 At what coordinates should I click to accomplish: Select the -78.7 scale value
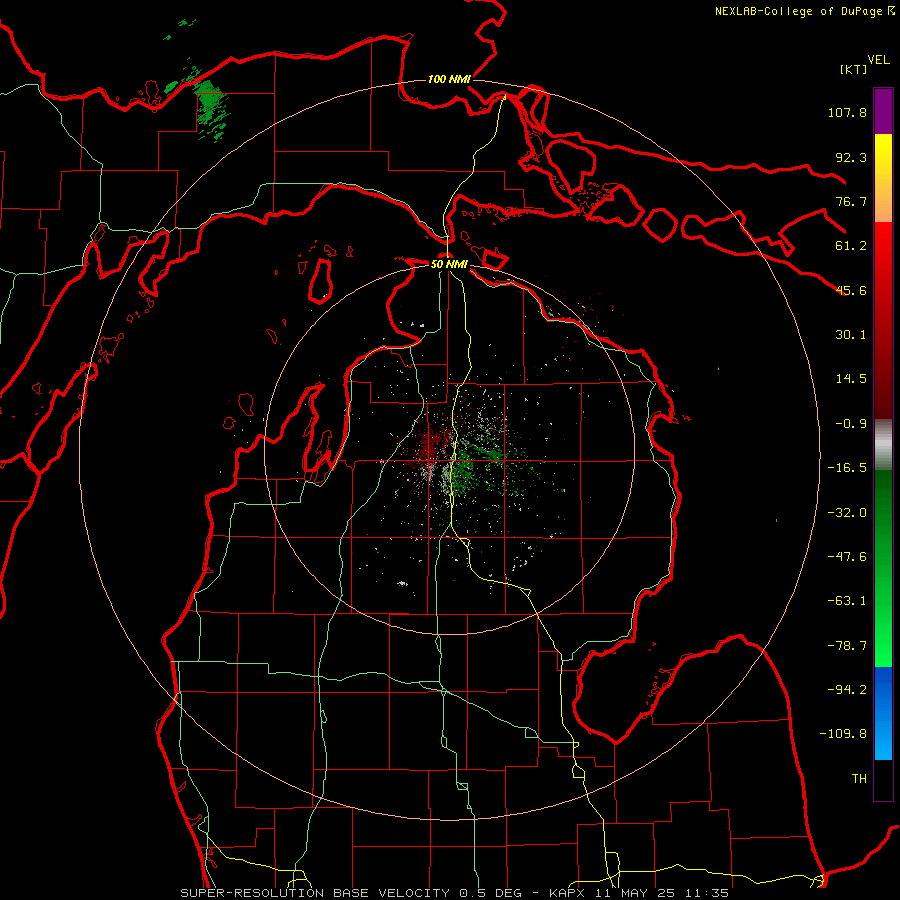coord(847,646)
